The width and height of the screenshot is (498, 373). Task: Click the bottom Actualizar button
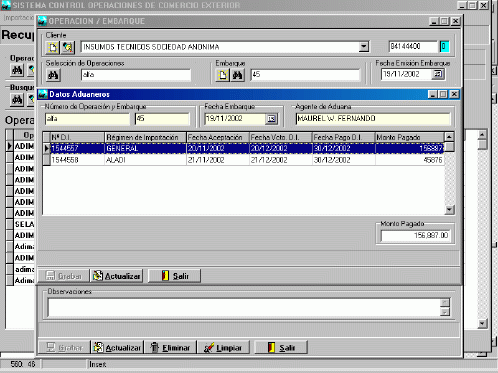[x=117, y=347]
